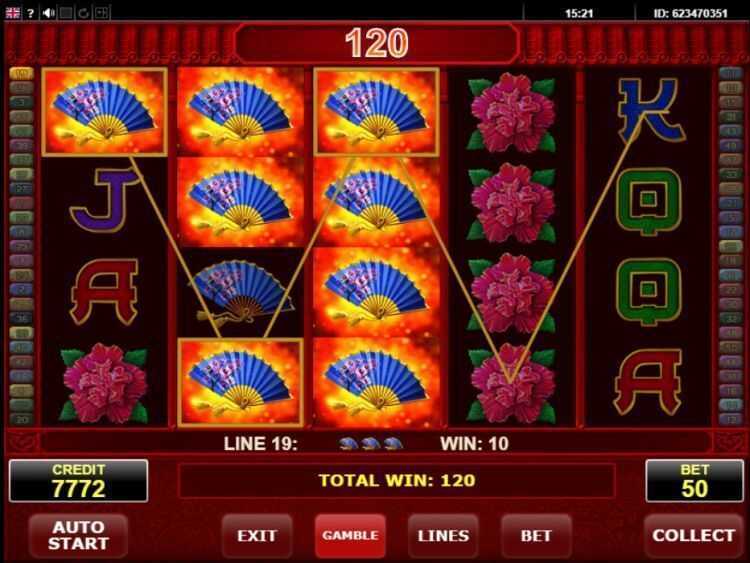Click the purple J symbol on first reel
This screenshot has width=750, height=563.
coord(105,200)
